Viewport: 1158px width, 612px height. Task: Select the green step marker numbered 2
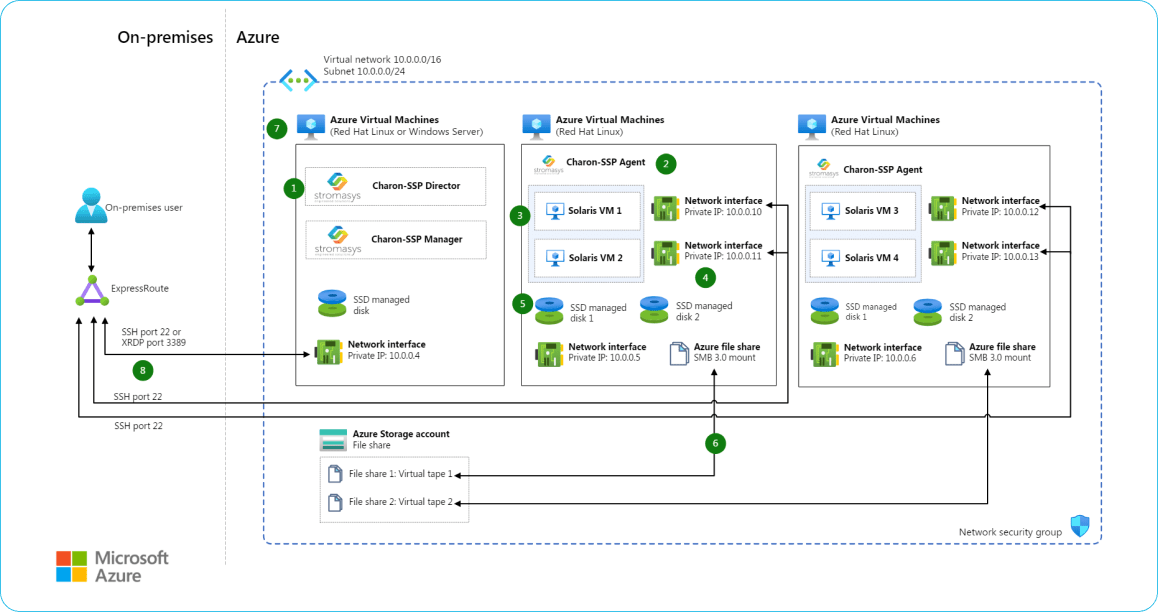point(666,163)
